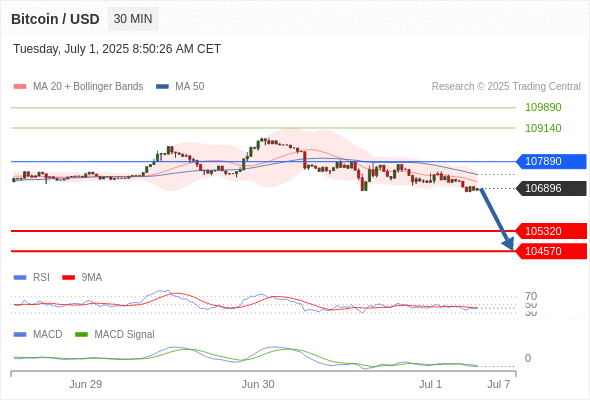Click the MACD blue legend marker
The image size is (590, 400).
pos(20,335)
